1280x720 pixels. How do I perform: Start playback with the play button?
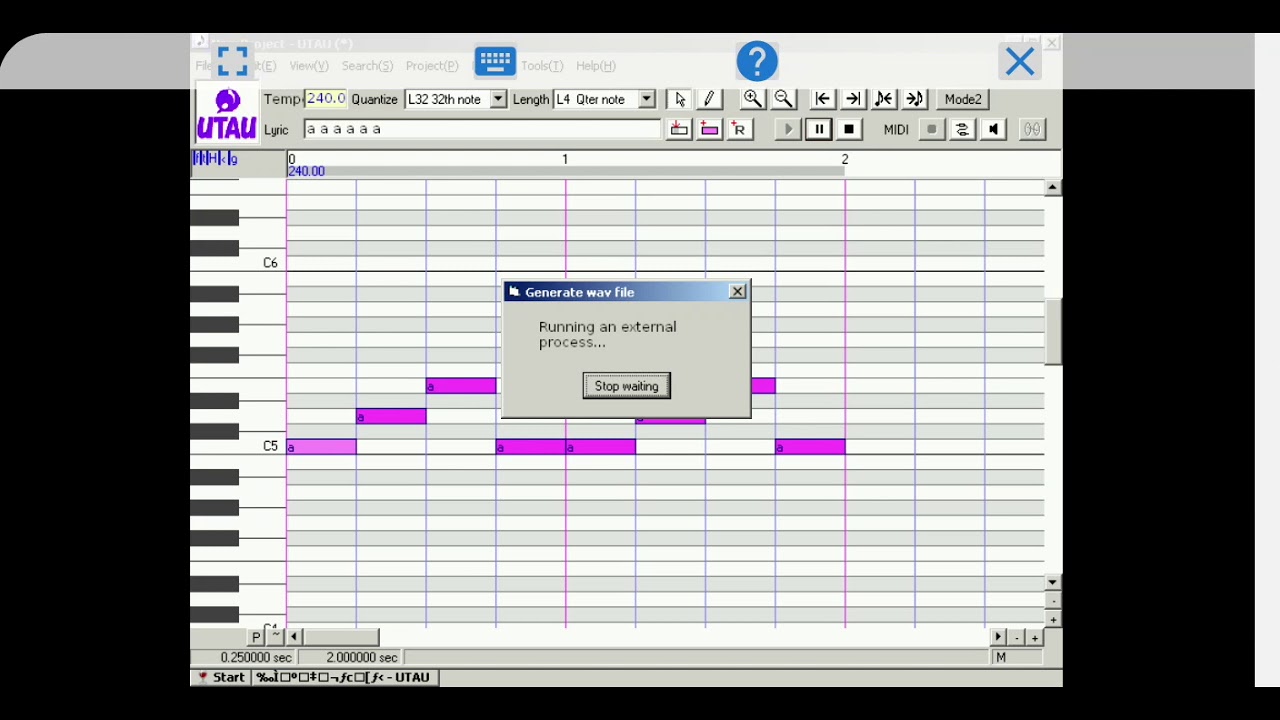tap(788, 129)
